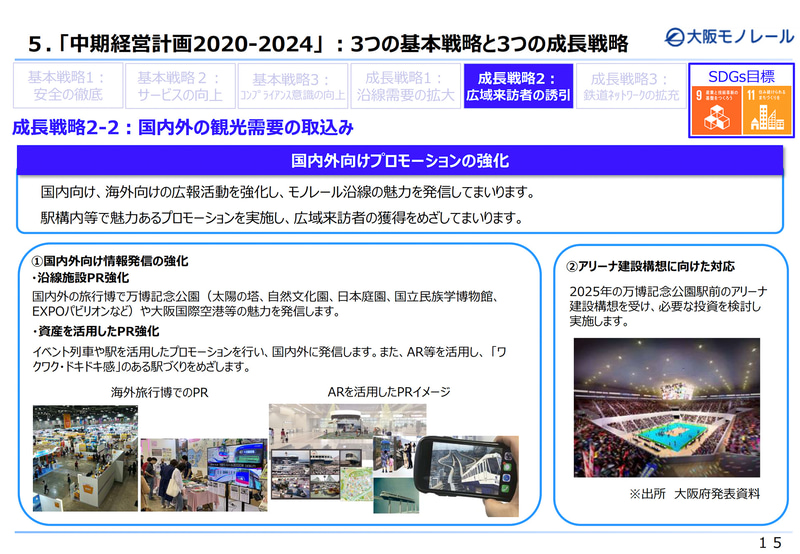The image size is (800, 554).
Task: Click the caption 海外旅行博でのPR
Action: (x=160, y=392)
